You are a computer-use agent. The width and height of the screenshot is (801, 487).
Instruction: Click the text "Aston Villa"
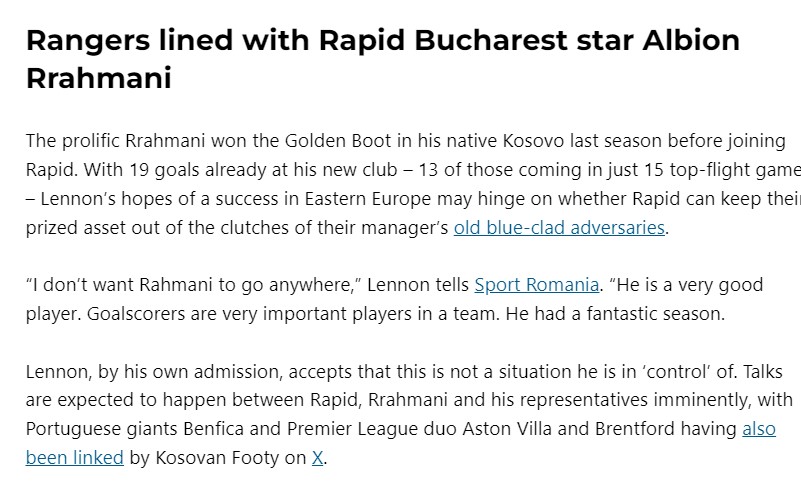507,429
